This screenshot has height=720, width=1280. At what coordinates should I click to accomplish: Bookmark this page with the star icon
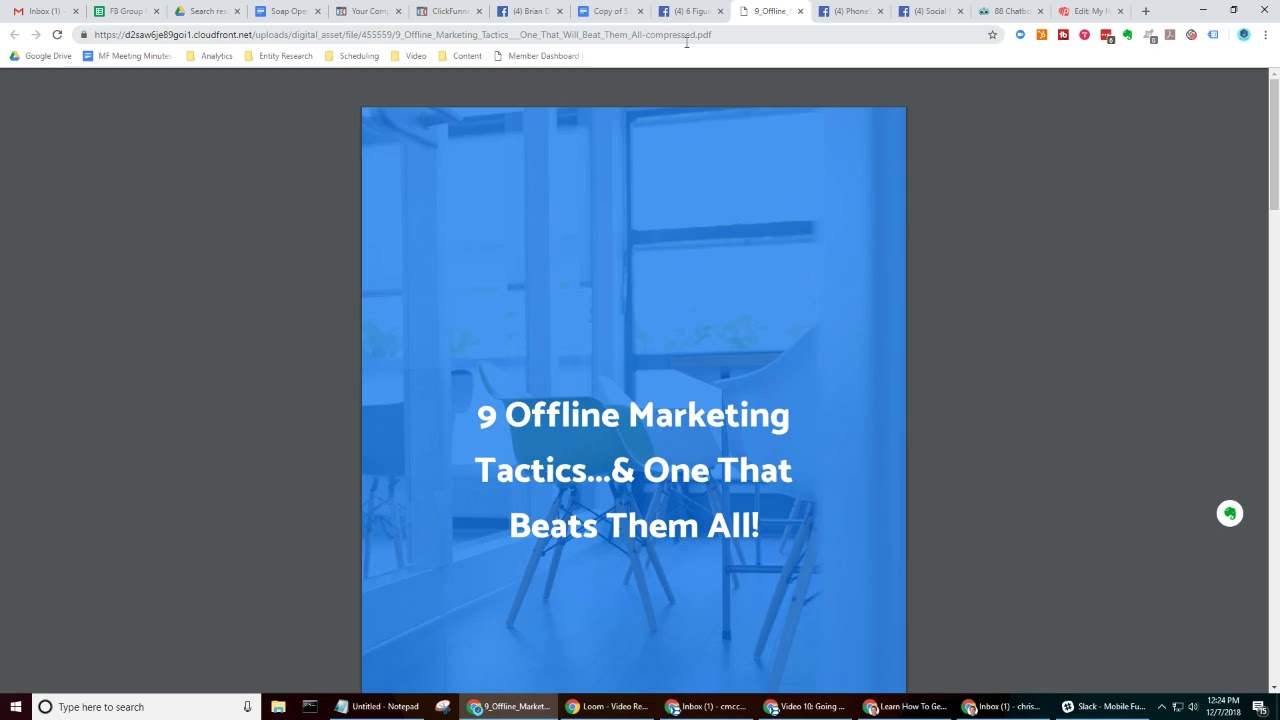992,35
